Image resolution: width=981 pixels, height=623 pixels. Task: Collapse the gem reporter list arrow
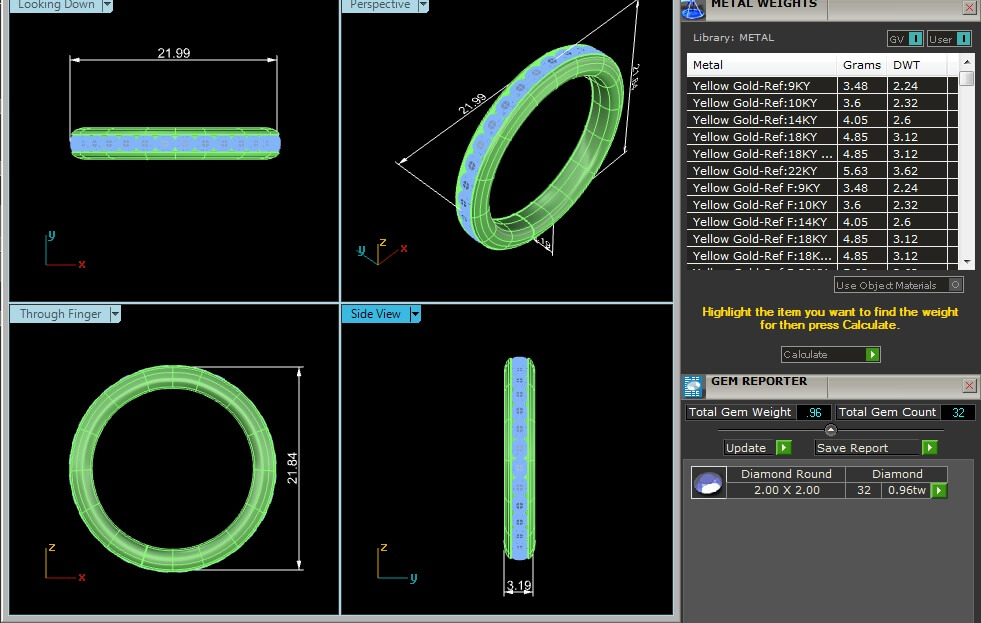(831, 430)
